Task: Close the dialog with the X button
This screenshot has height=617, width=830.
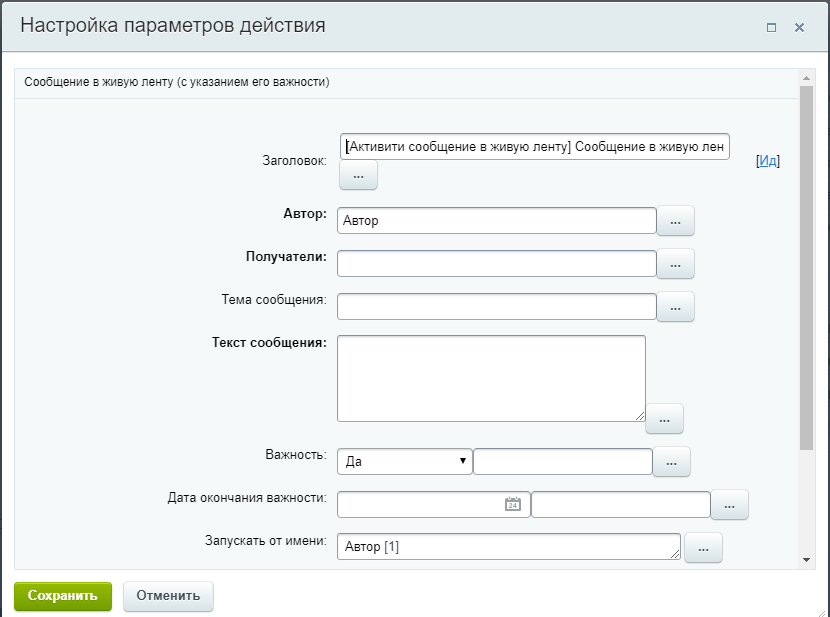Action: click(x=799, y=28)
